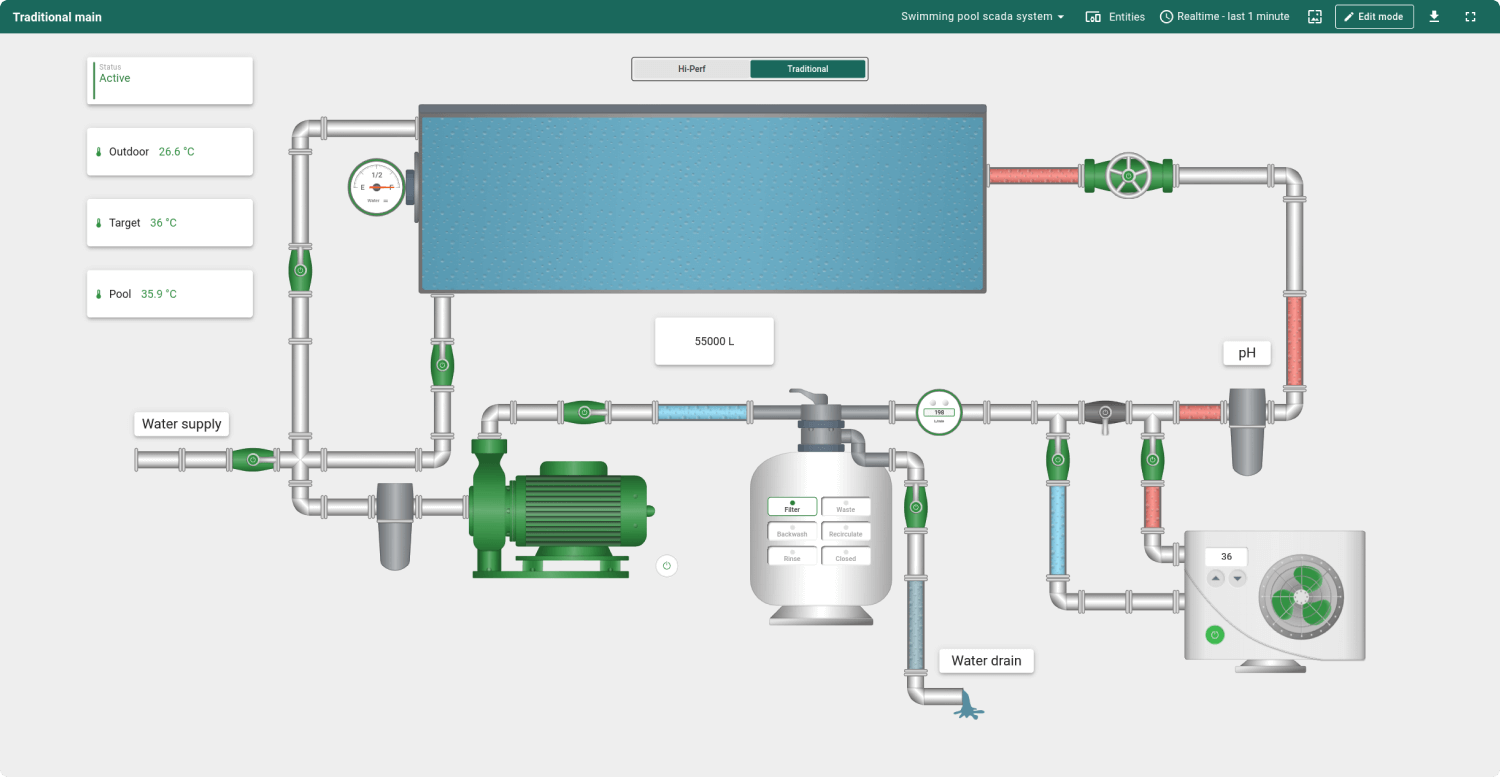Click the Water supply label

pos(182,424)
